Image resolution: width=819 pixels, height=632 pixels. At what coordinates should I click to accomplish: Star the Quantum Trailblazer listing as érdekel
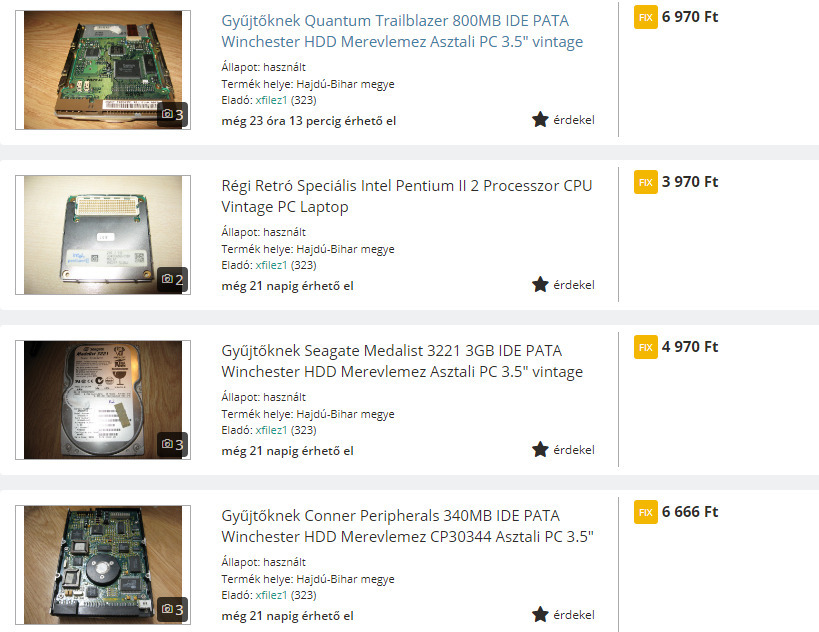(x=540, y=120)
